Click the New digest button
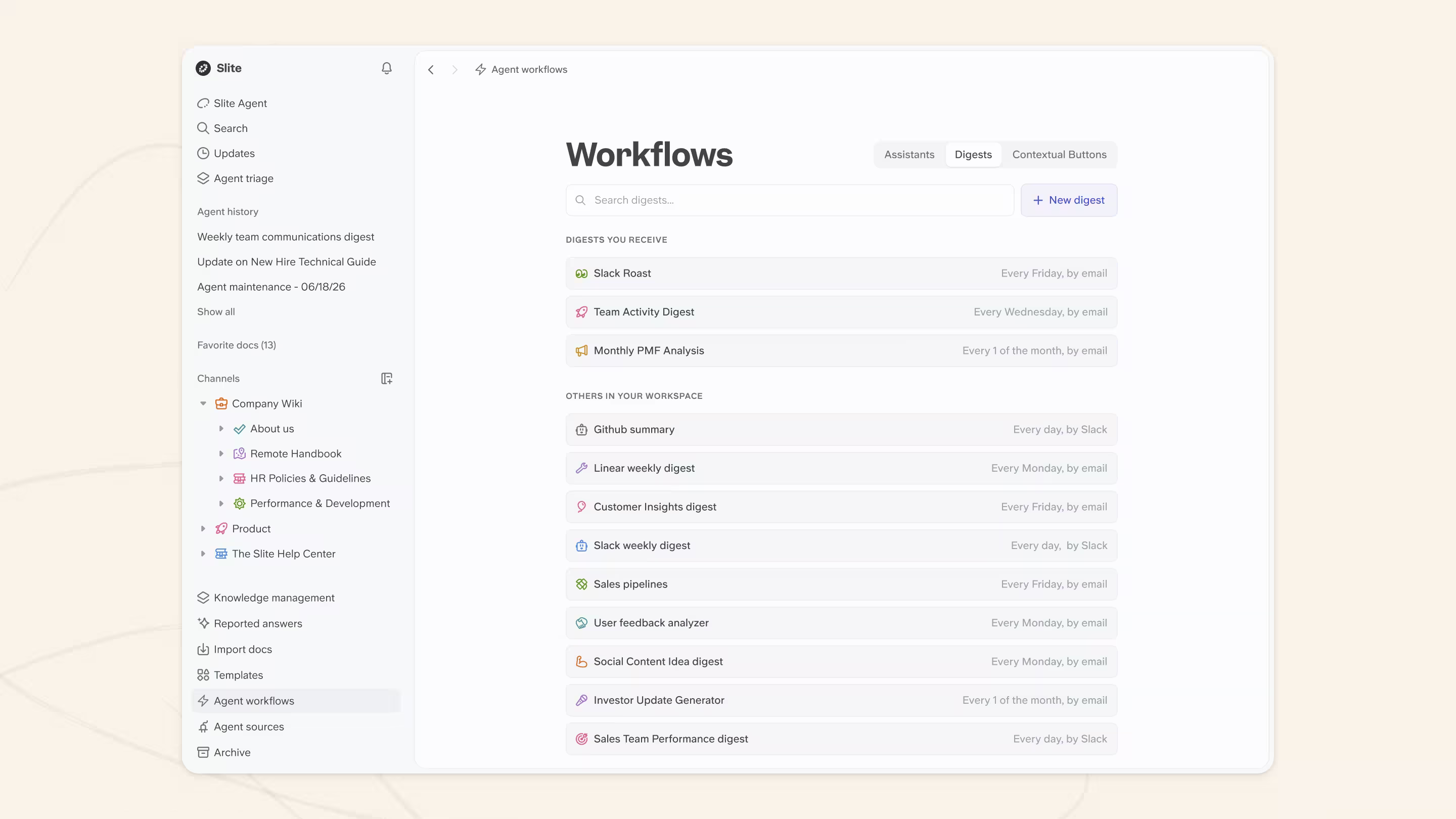The height and width of the screenshot is (819, 1456). (1069, 200)
